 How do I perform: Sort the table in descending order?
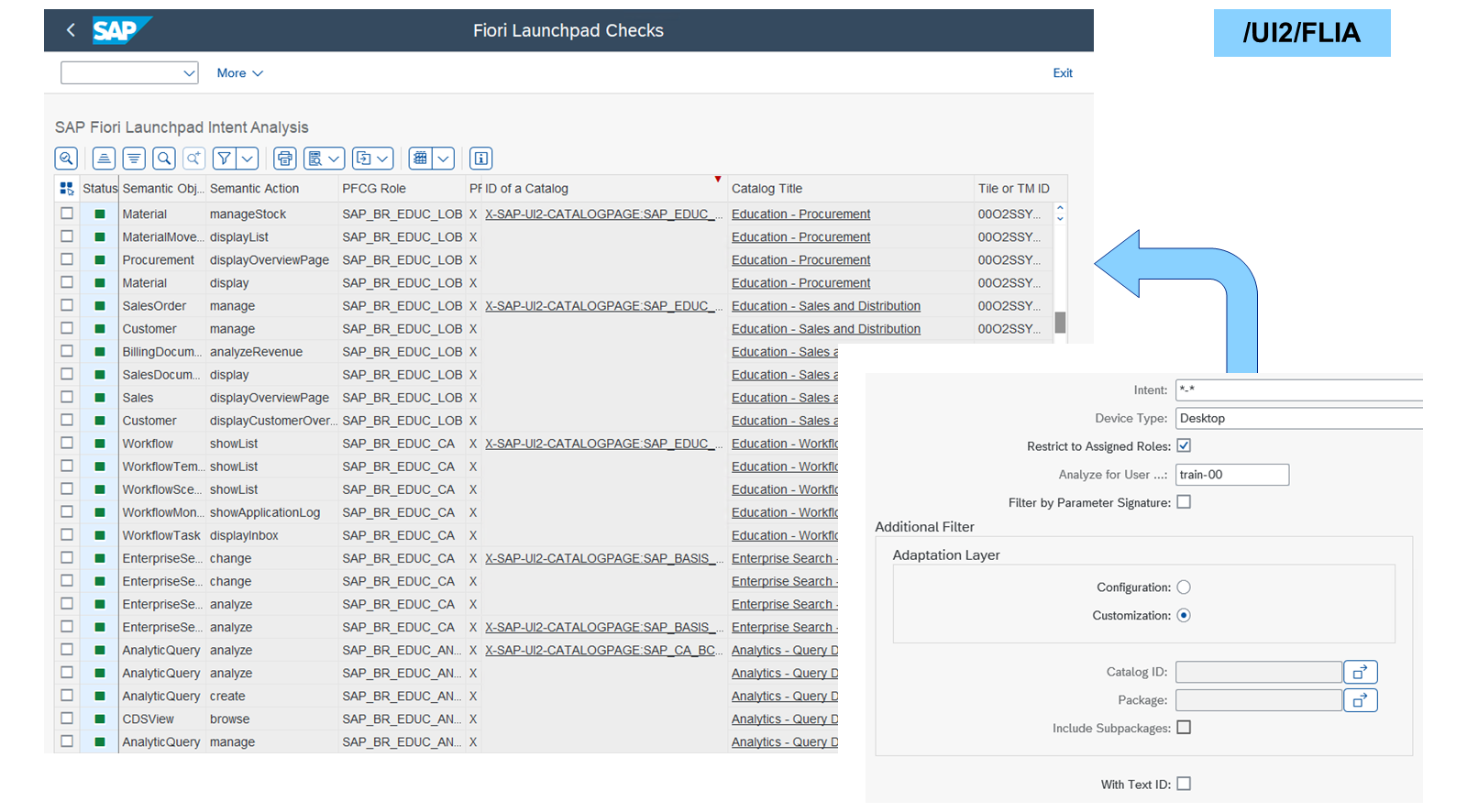click(x=135, y=159)
